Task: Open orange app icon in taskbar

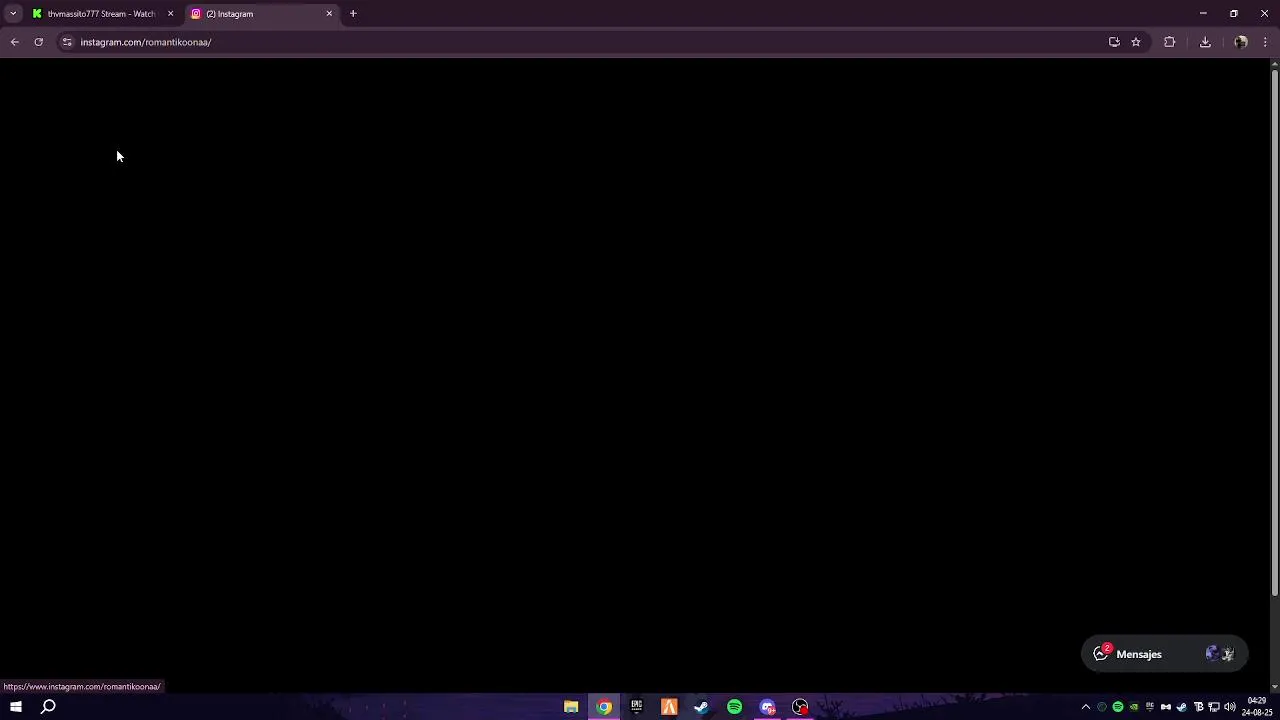Action: coord(669,707)
